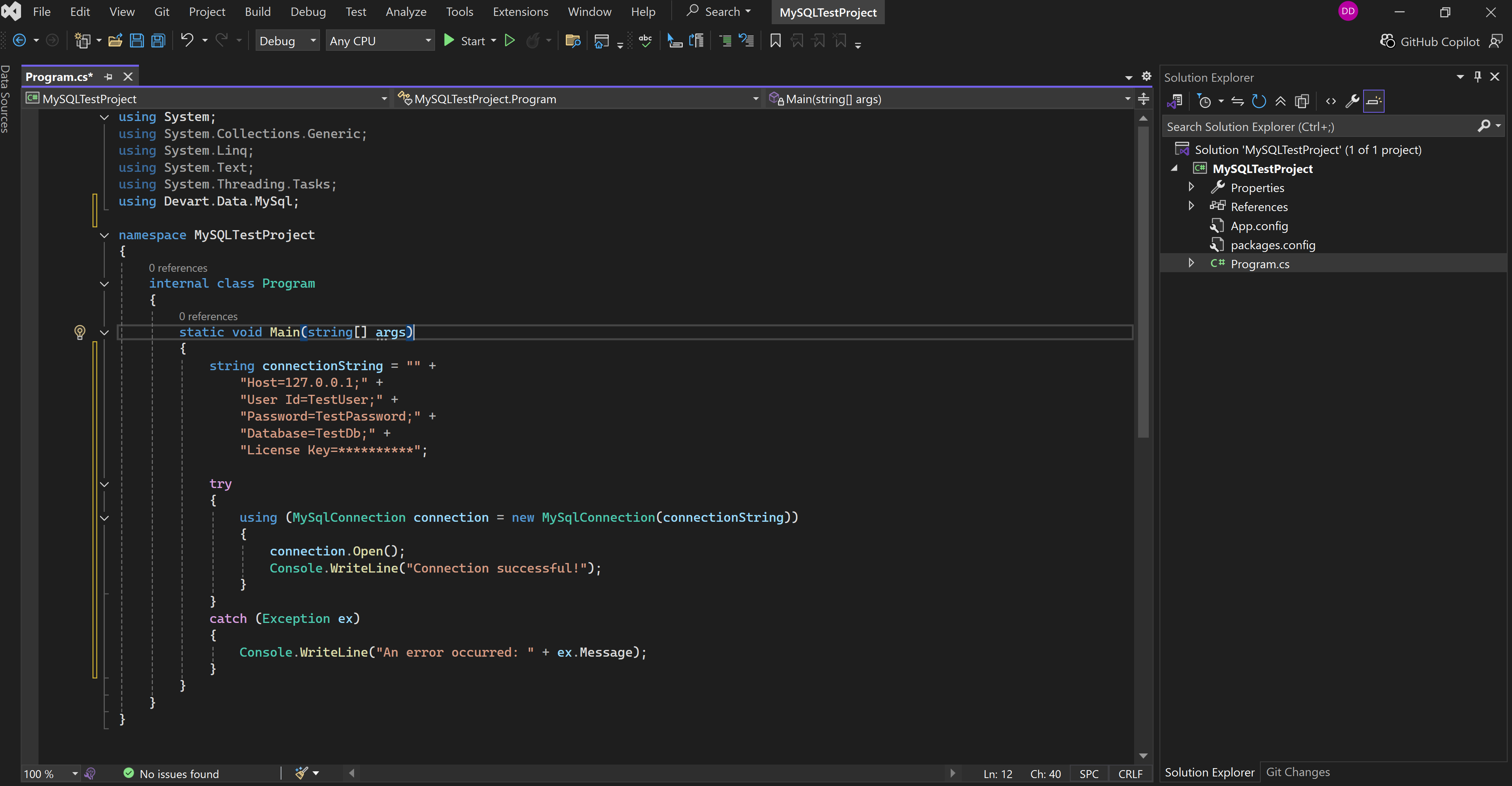Collapse all nodes in Solution Explorer
1512x786 pixels.
point(1280,101)
